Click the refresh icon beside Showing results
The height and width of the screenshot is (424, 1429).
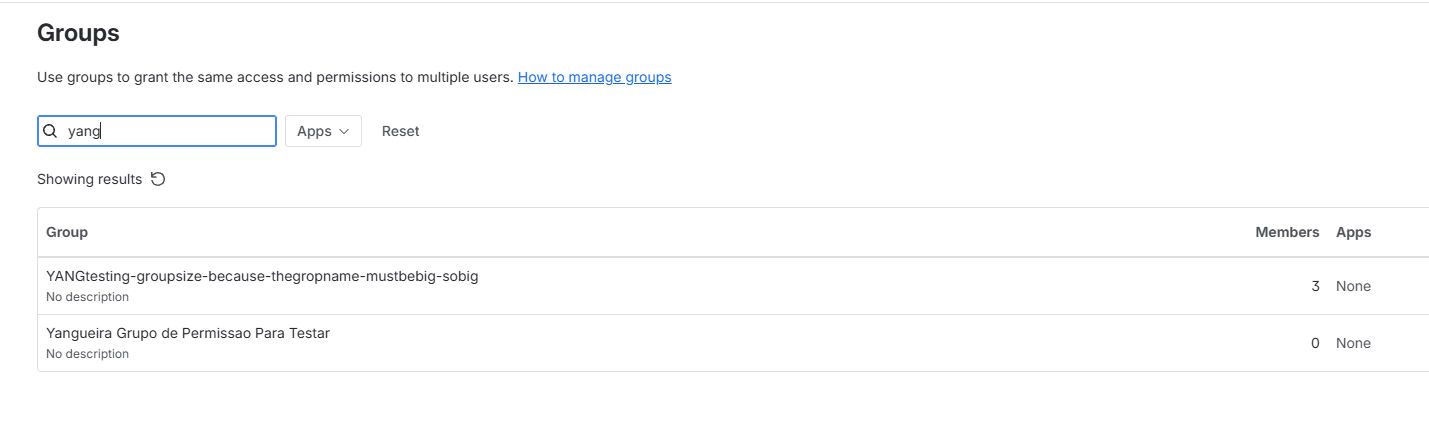tap(157, 179)
